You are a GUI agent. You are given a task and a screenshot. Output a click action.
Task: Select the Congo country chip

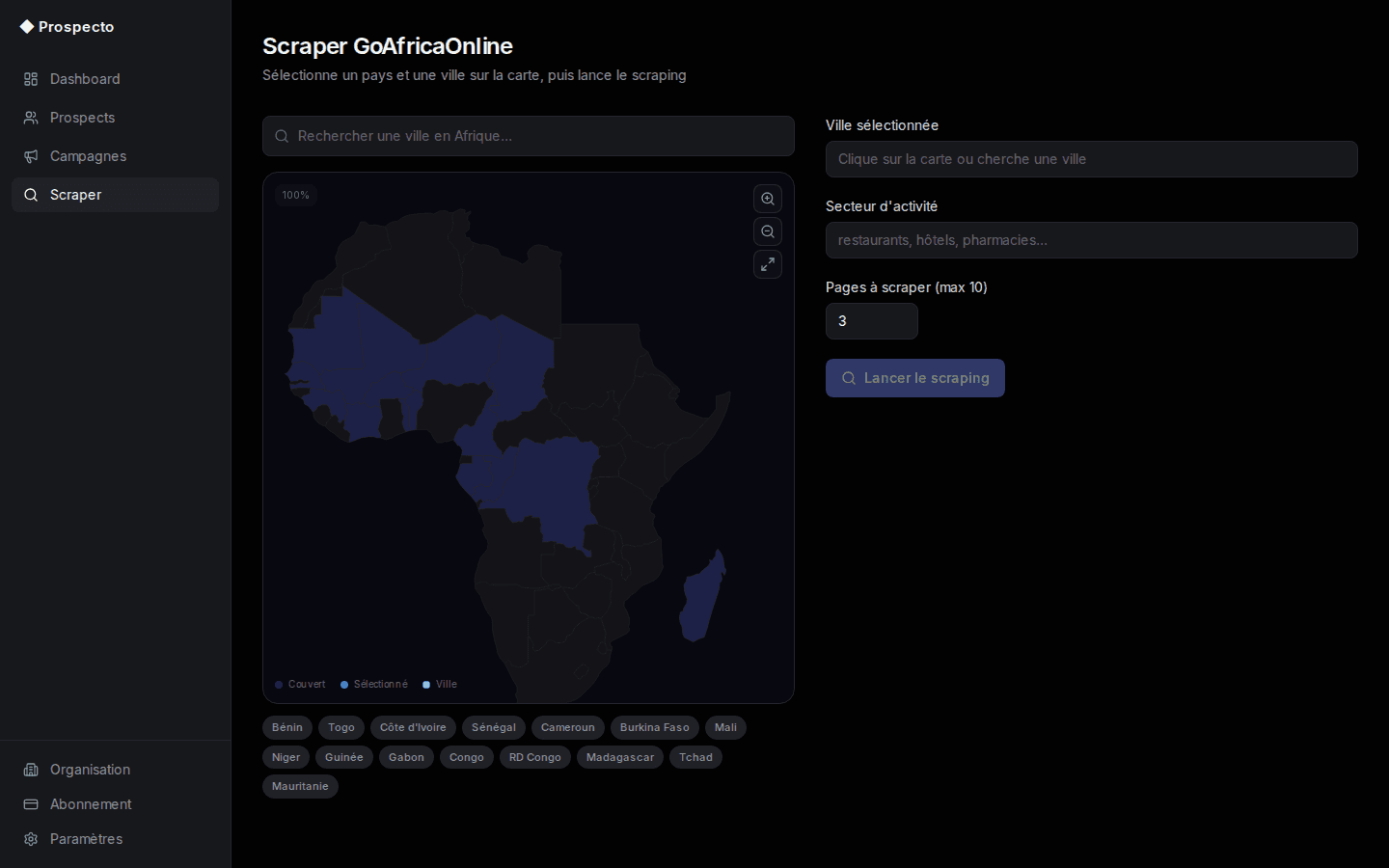pyautogui.click(x=467, y=757)
